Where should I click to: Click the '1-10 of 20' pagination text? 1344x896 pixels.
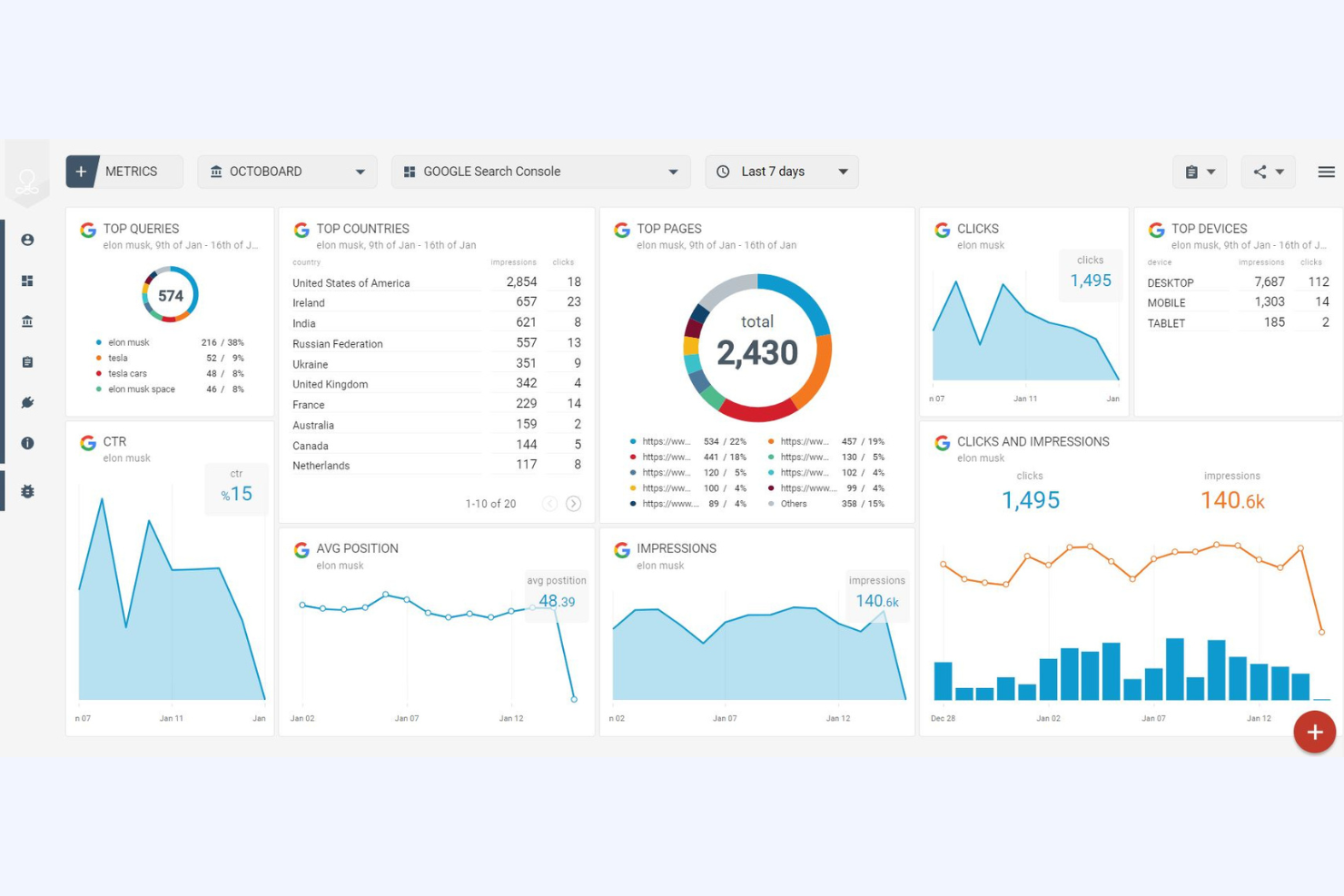[x=490, y=504]
